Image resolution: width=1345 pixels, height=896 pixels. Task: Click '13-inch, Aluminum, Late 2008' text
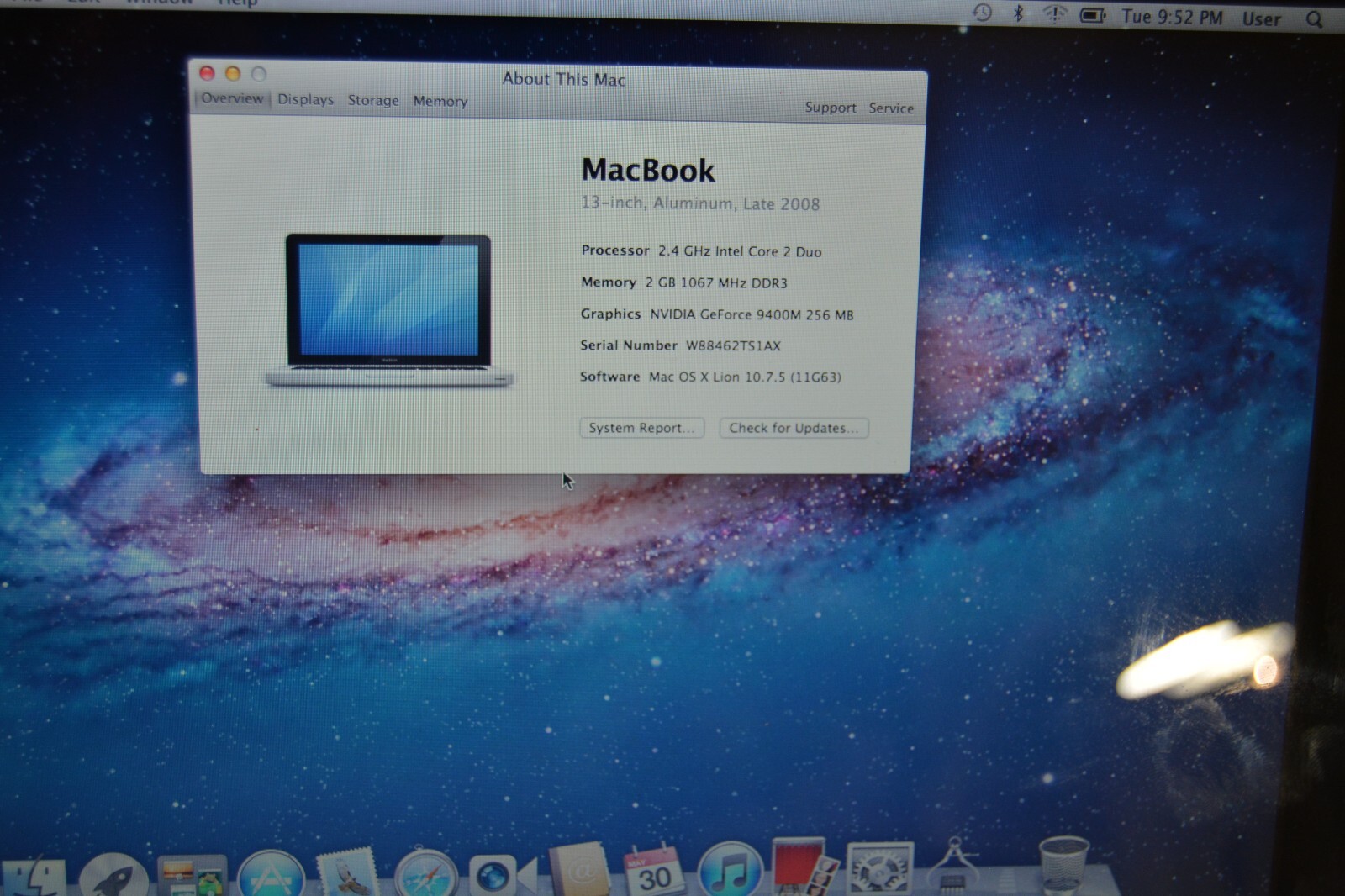pos(700,203)
